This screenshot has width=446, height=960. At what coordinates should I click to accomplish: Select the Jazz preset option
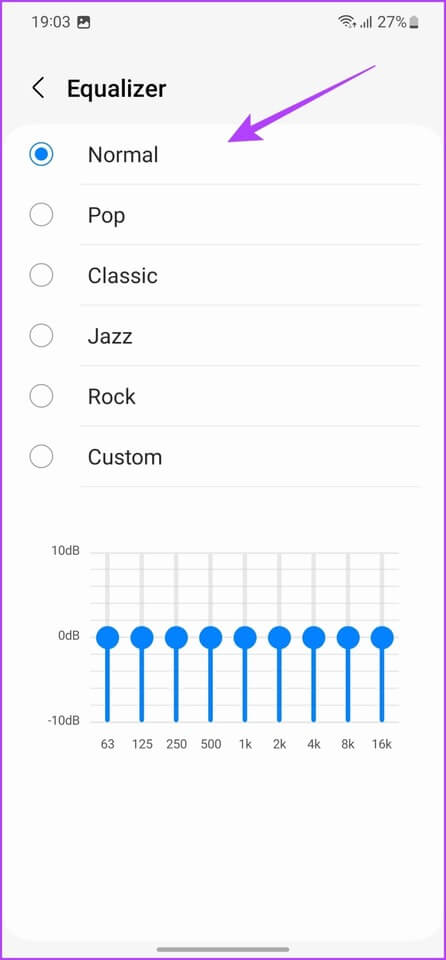[41, 336]
